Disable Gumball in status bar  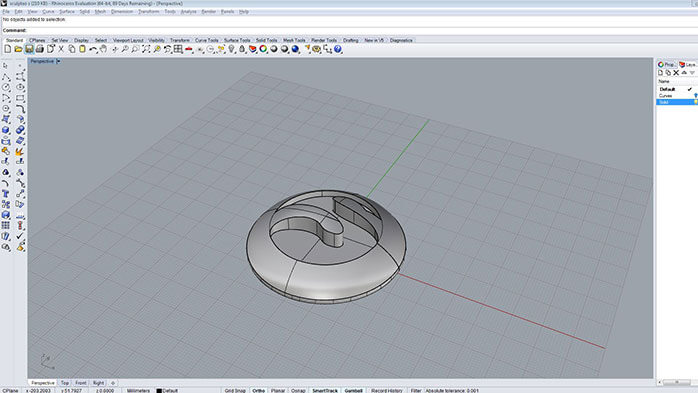353,390
